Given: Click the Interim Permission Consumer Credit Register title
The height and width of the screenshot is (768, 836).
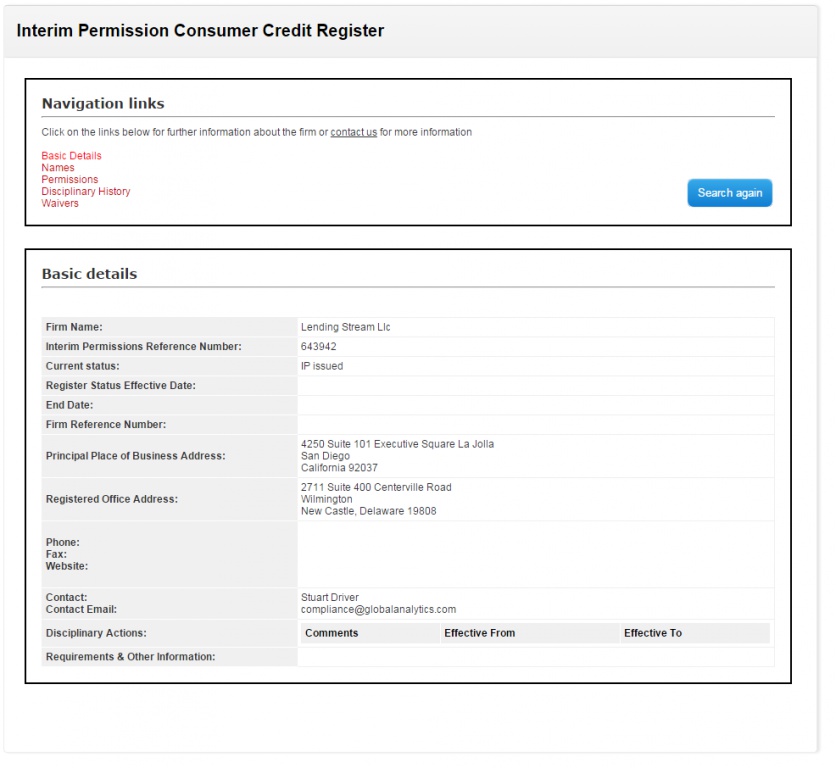Looking at the screenshot, I should tap(200, 31).
